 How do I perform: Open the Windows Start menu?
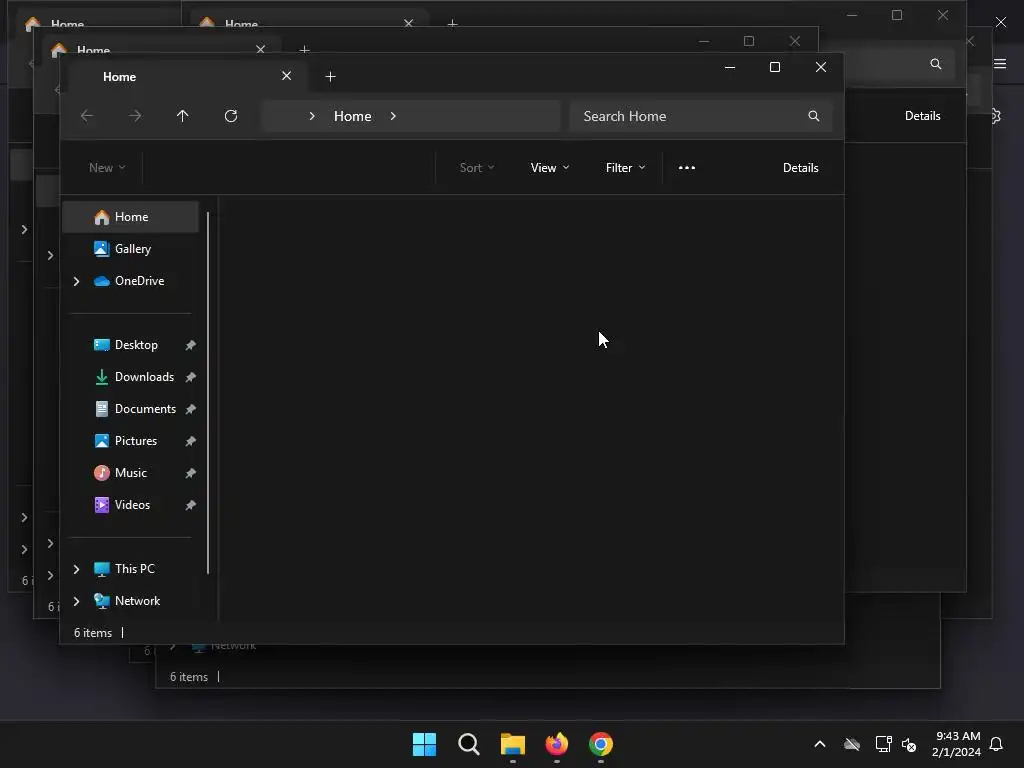[x=424, y=744]
